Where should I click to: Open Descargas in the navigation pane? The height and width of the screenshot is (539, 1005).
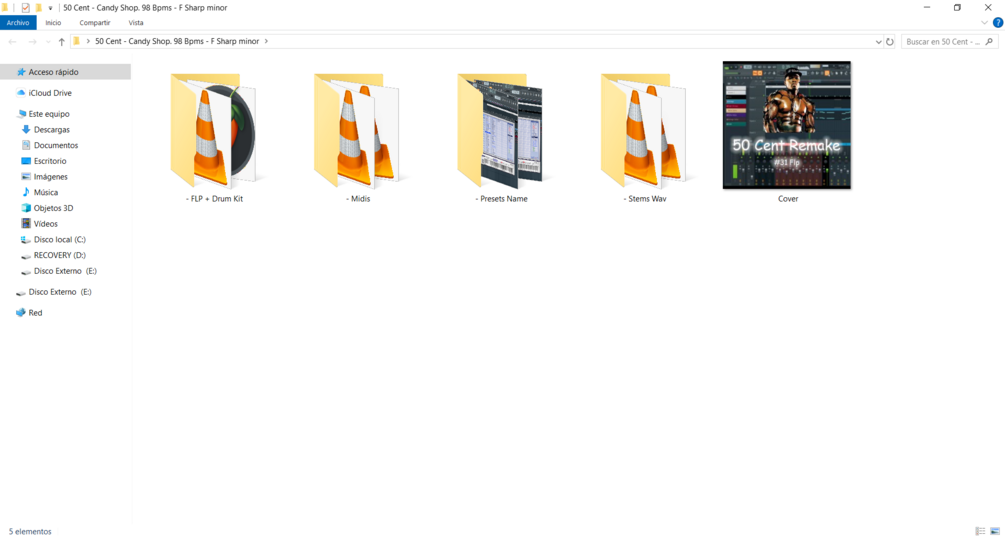pos(52,129)
